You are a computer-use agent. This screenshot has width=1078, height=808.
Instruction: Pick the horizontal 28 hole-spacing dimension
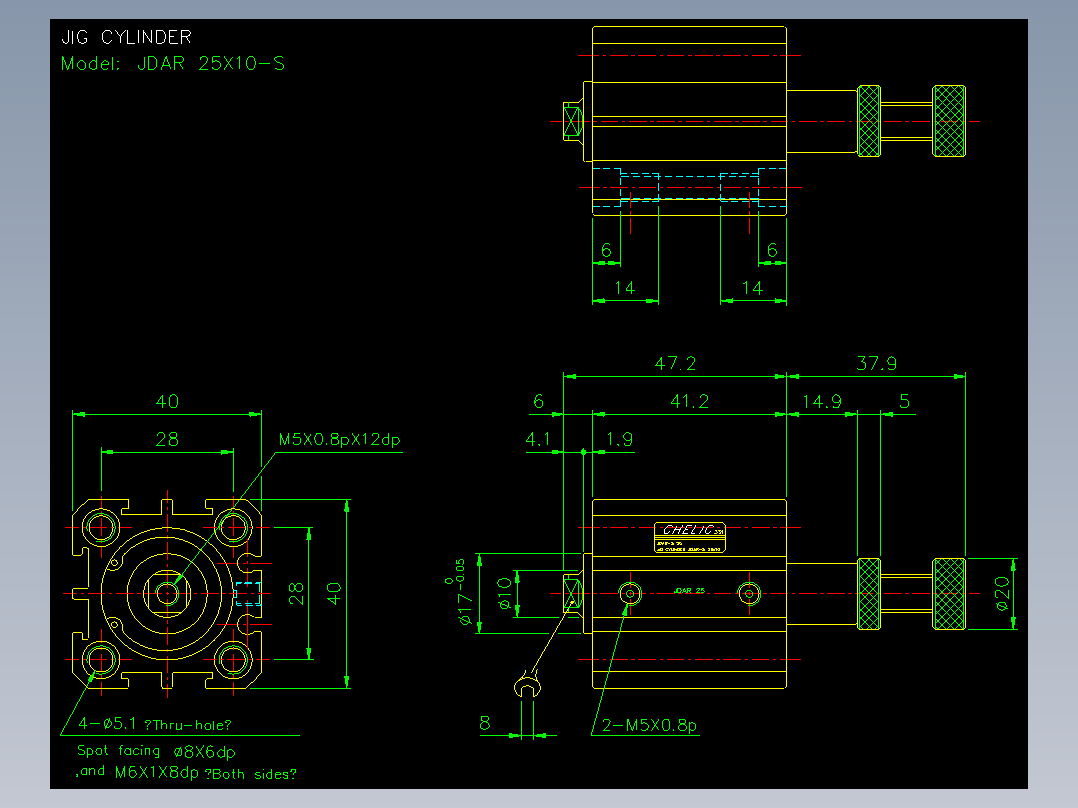[x=167, y=439]
